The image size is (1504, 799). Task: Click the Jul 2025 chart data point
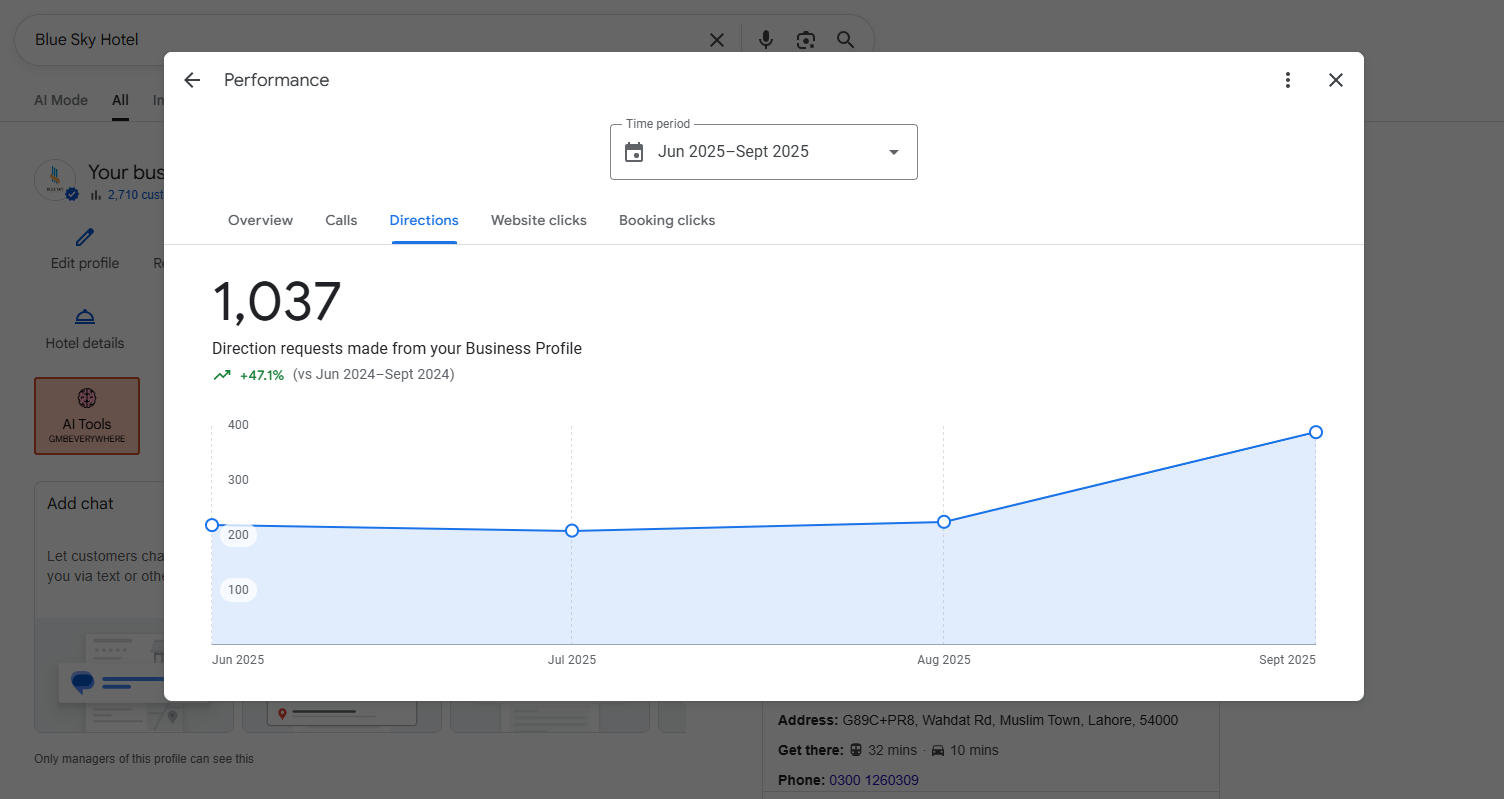[x=572, y=531]
